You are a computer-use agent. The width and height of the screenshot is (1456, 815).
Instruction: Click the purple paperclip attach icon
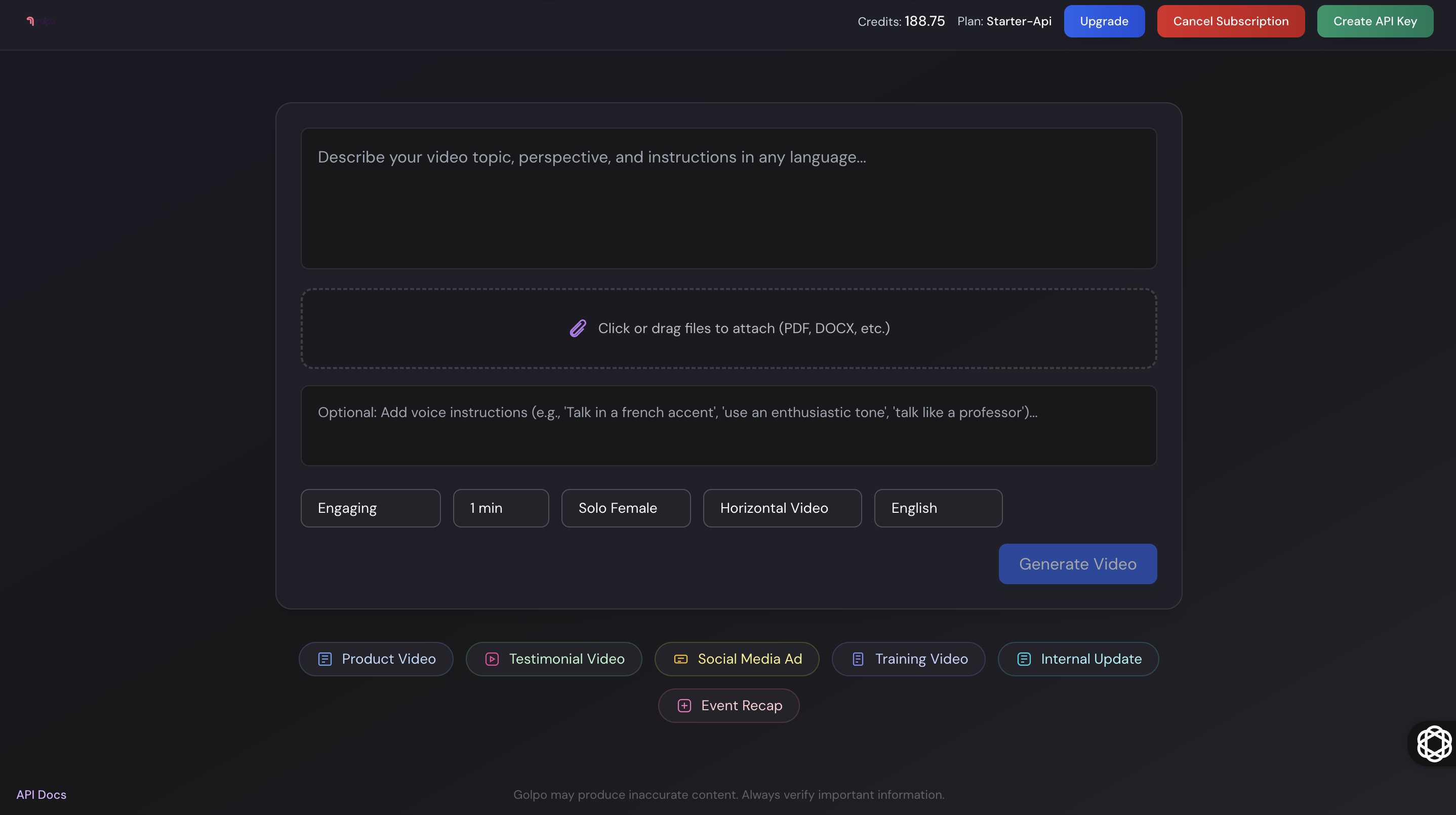pos(578,329)
